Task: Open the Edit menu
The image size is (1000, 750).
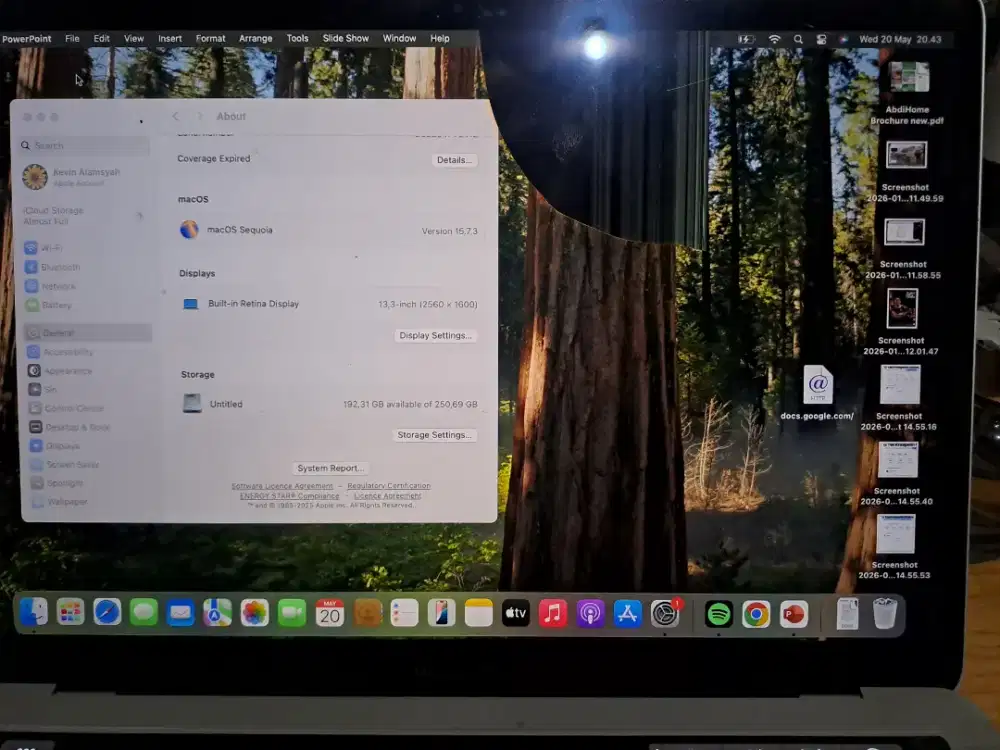Action: 101,38
